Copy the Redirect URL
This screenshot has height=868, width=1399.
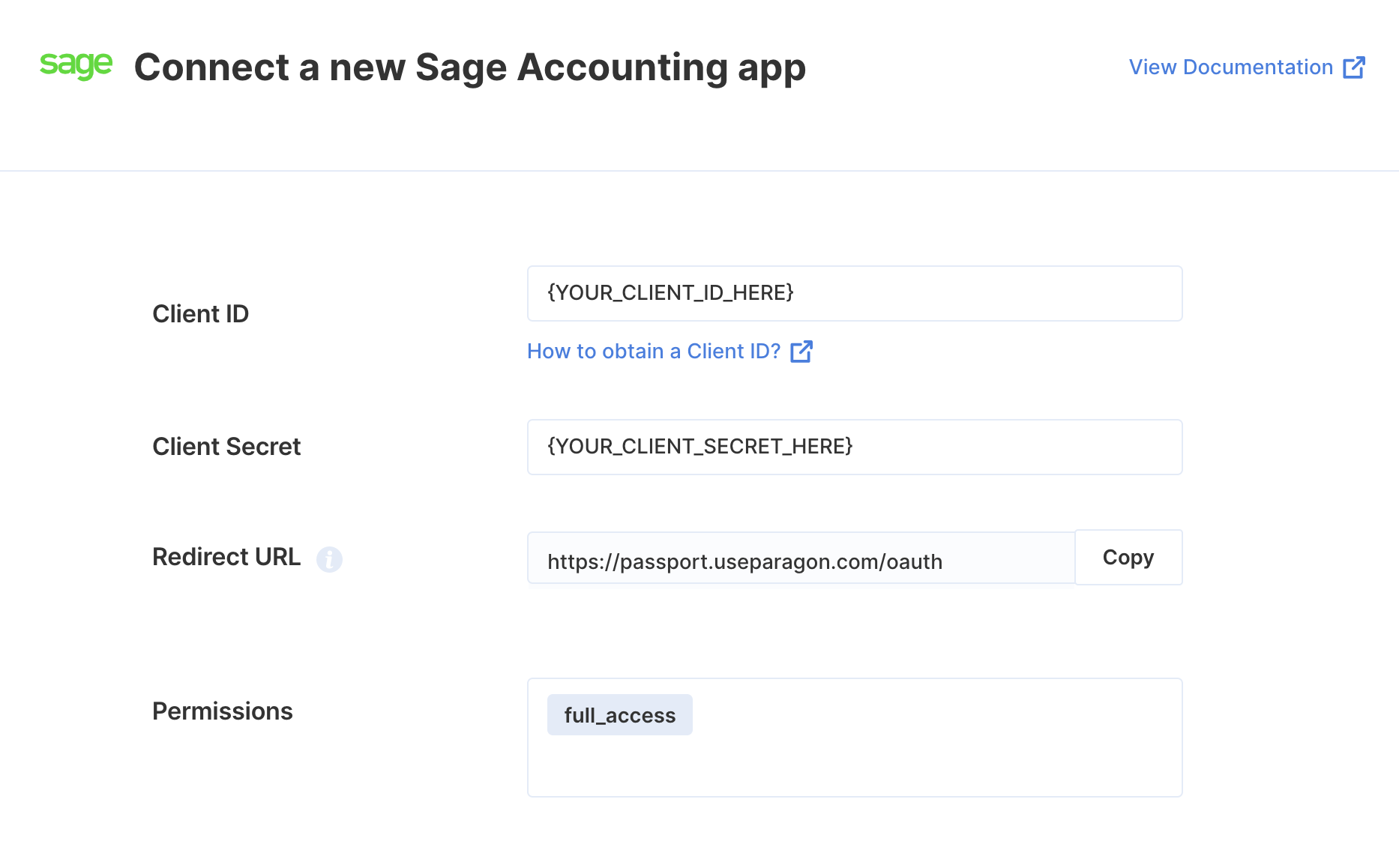click(x=1128, y=557)
